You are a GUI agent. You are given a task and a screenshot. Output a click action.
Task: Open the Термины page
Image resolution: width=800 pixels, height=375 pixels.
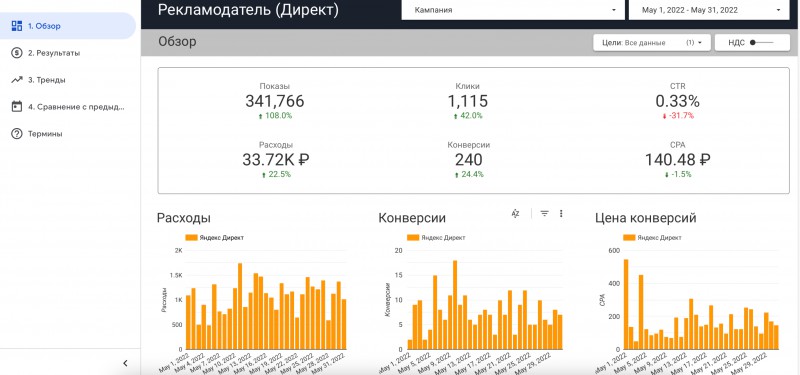click(45, 134)
